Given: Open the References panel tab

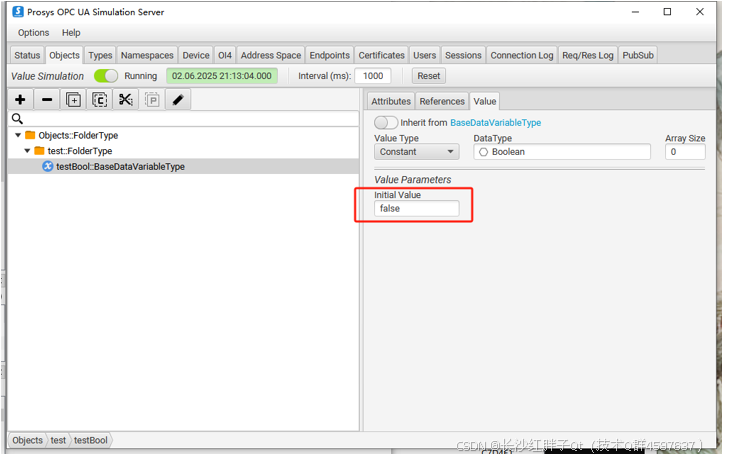Looking at the screenshot, I should (442, 101).
